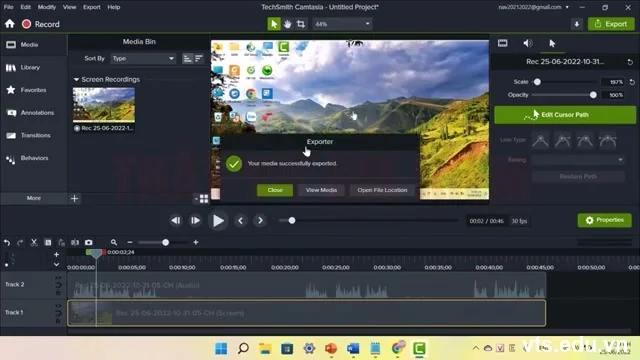Redo the last action

click(20, 242)
